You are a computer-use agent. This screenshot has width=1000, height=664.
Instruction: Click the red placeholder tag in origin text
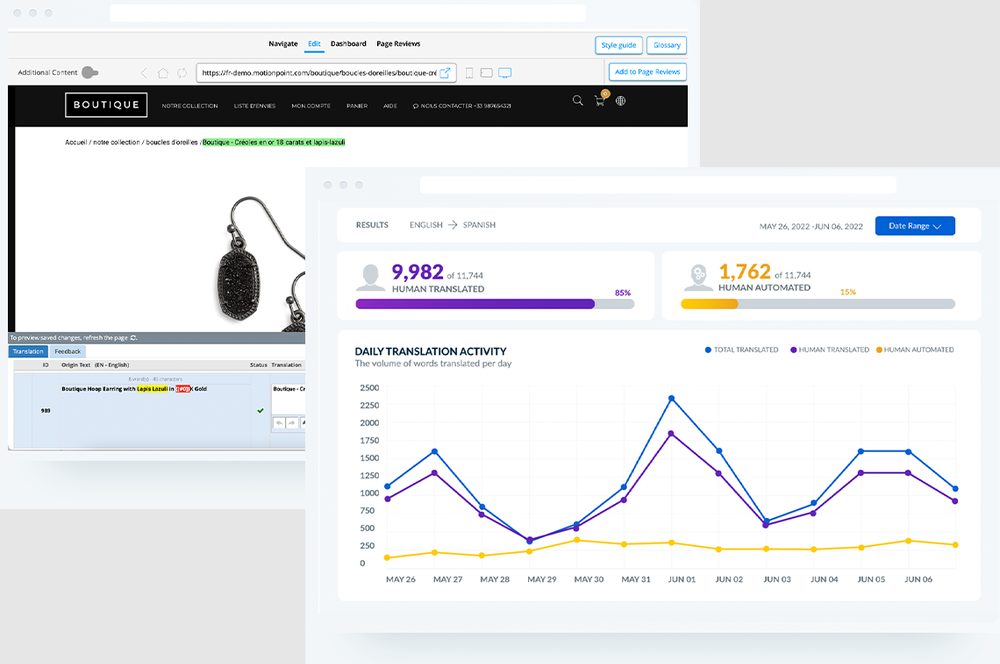pyautogui.click(x=183, y=388)
